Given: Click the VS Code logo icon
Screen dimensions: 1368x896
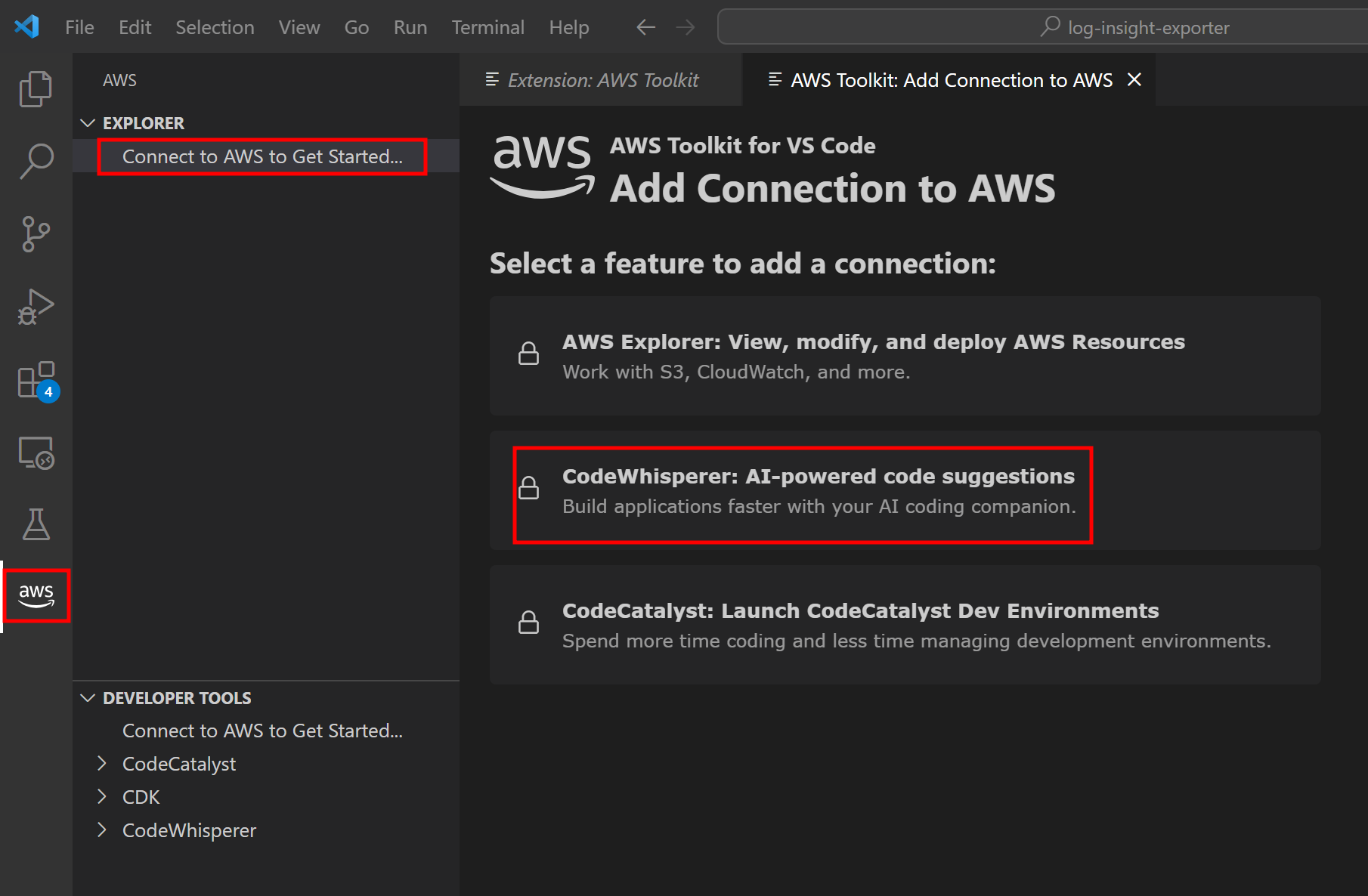Looking at the screenshot, I should coord(27,27).
